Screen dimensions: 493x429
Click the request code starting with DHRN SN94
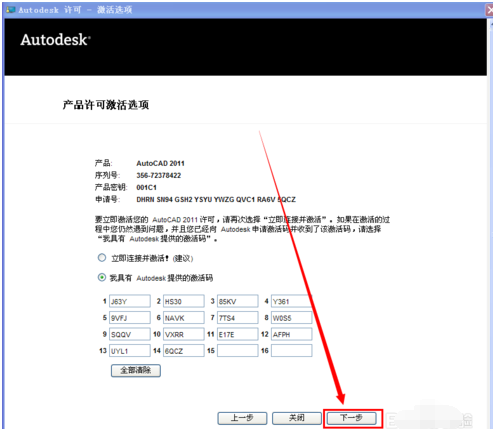(x=216, y=199)
